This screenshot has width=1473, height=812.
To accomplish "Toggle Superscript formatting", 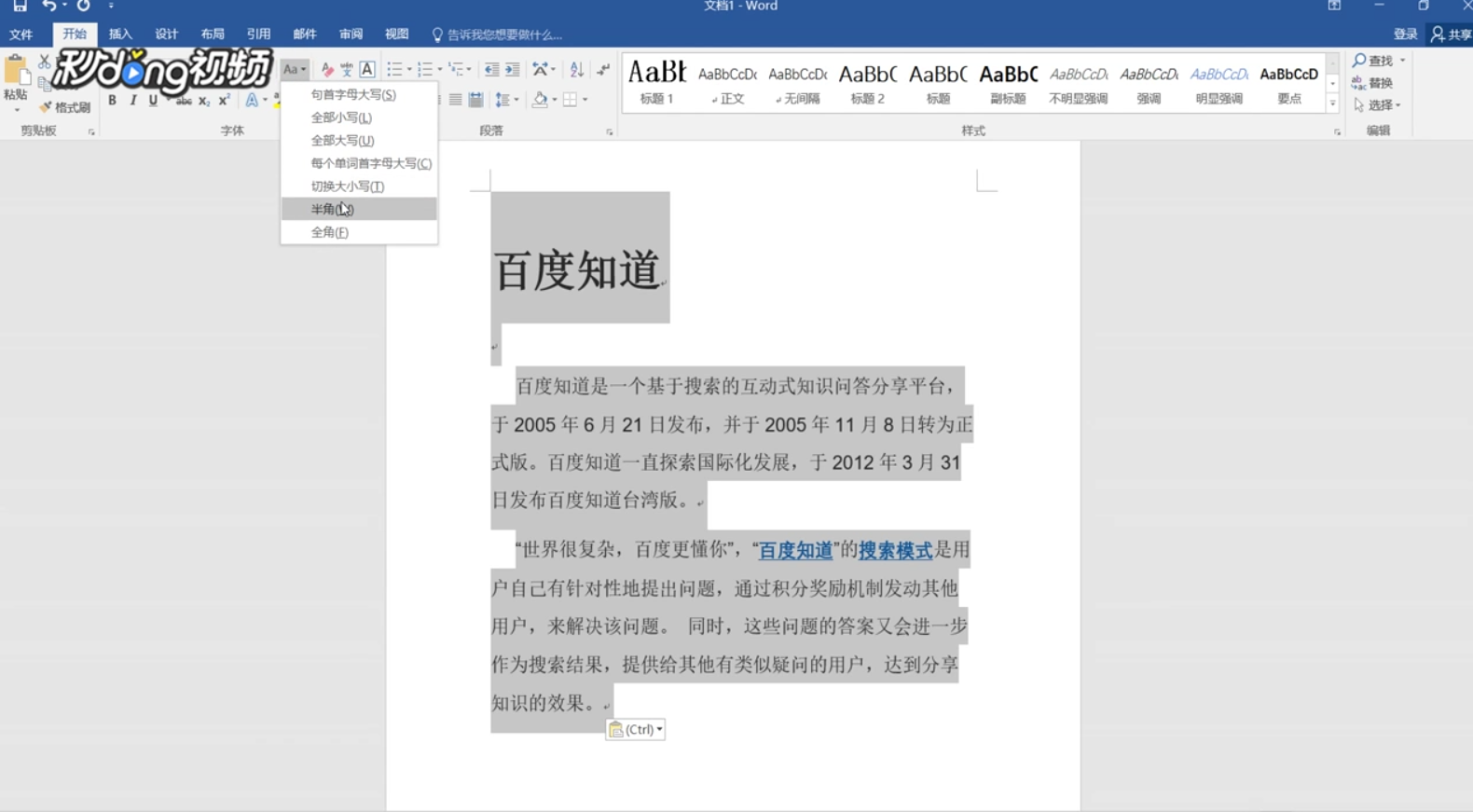I will pos(224,101).
